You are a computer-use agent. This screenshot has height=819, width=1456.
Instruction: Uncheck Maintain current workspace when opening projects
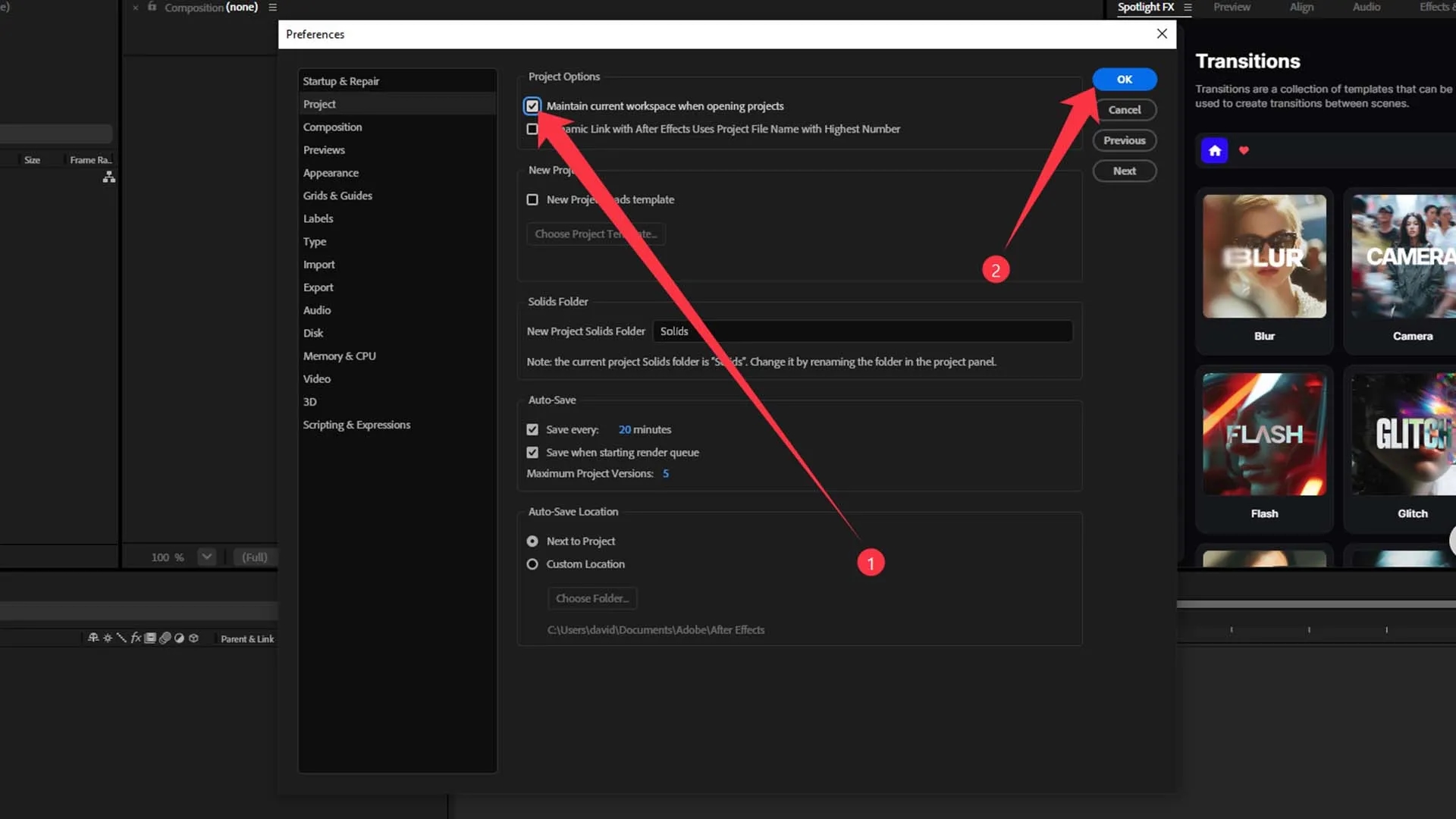[x=532, y=106]
